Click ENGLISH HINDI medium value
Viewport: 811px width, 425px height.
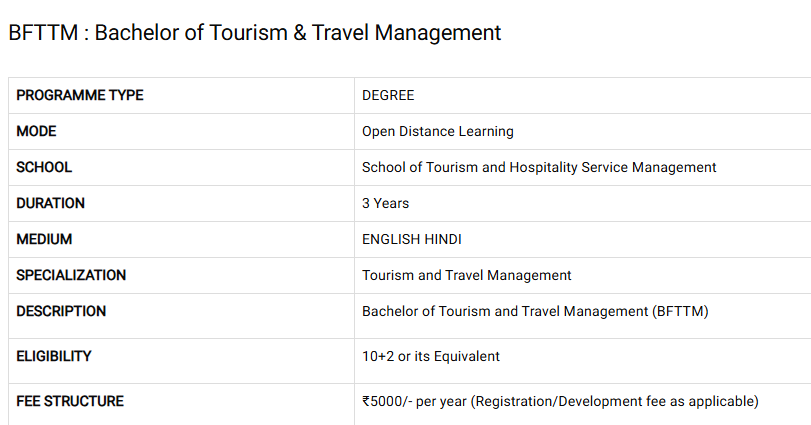click(x=412, y=239)
